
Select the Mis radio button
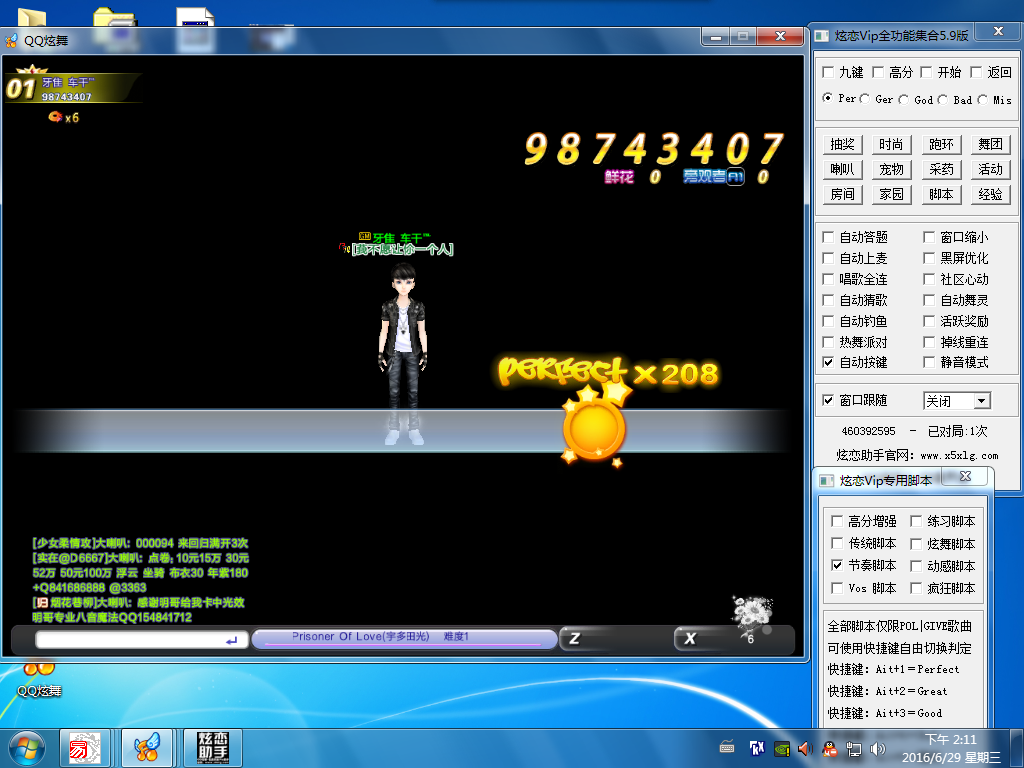pos(982,99)
